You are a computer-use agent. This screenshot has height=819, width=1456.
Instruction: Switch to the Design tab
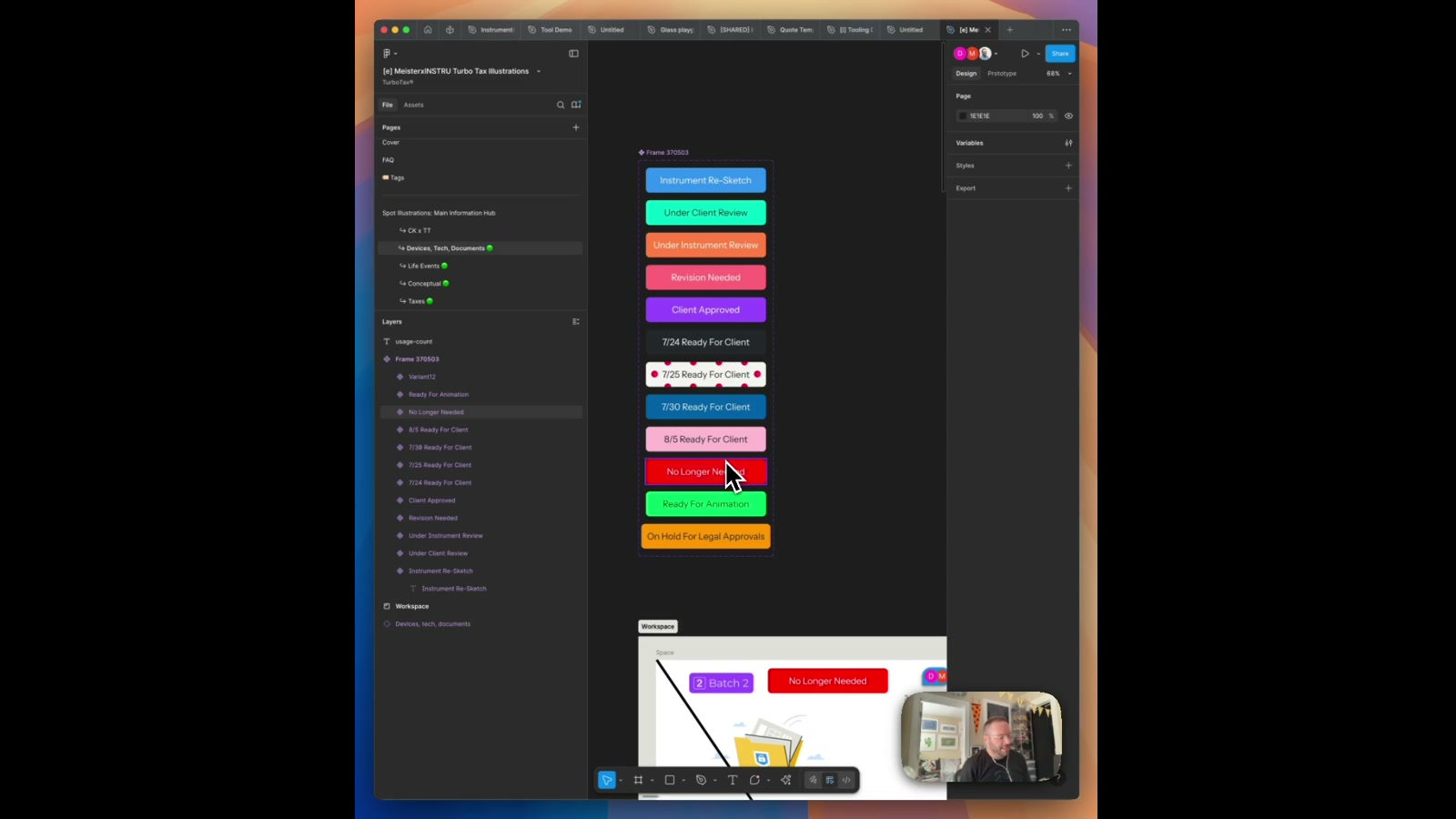pos(966,74)
